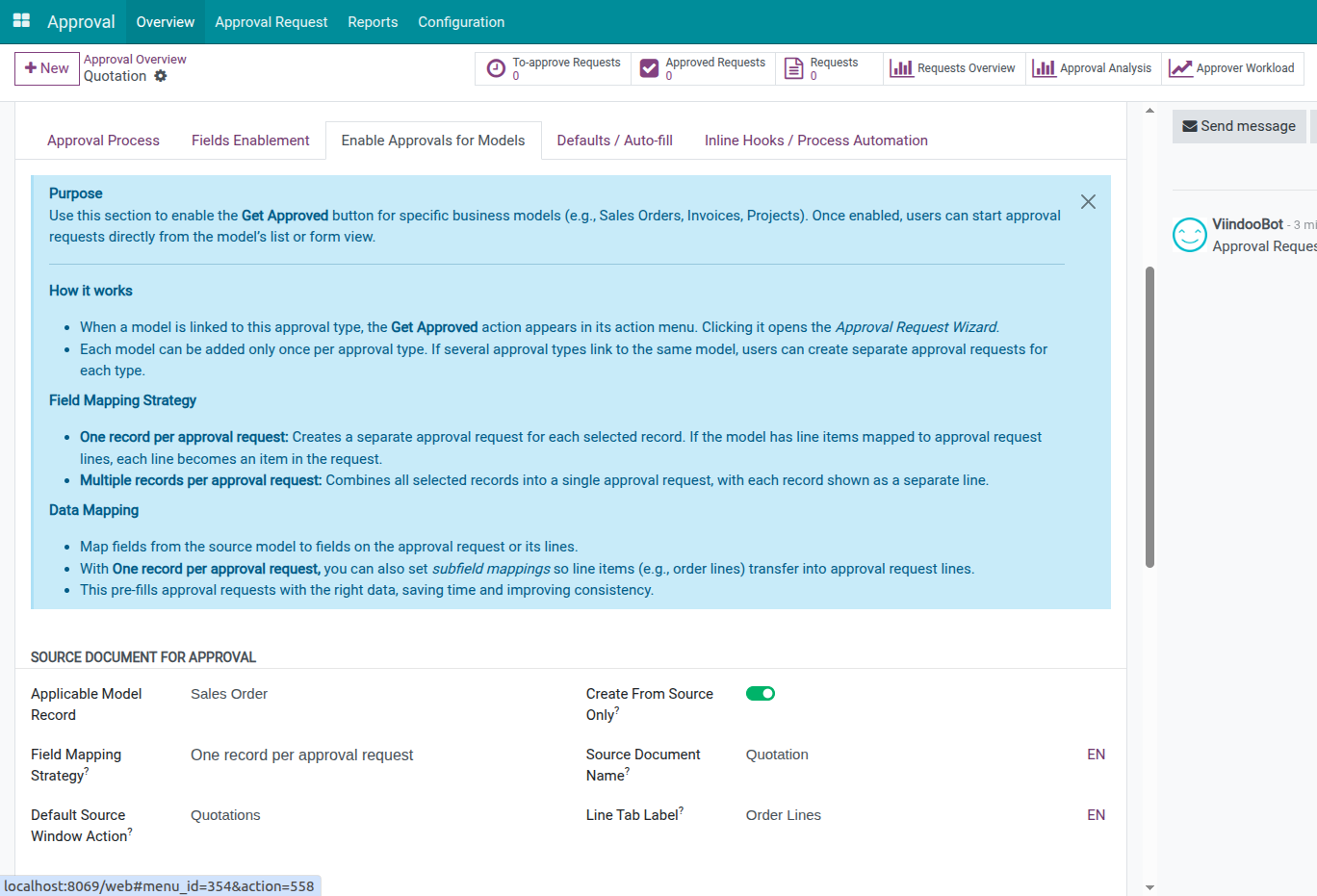Switch to the Fields Enablement tab
This screenshot has width=1317, height=896.
click(250, 141)
